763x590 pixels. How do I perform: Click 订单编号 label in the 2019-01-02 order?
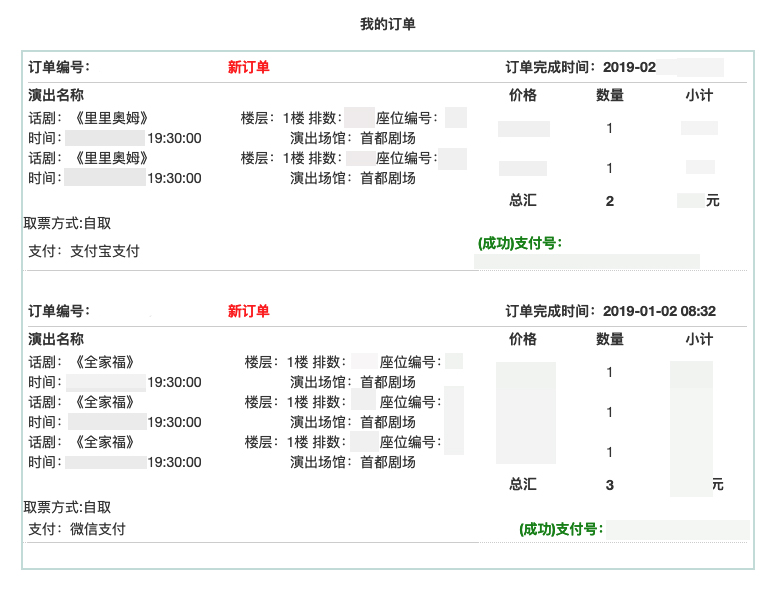pyautogui.click(x=59, y=311)
